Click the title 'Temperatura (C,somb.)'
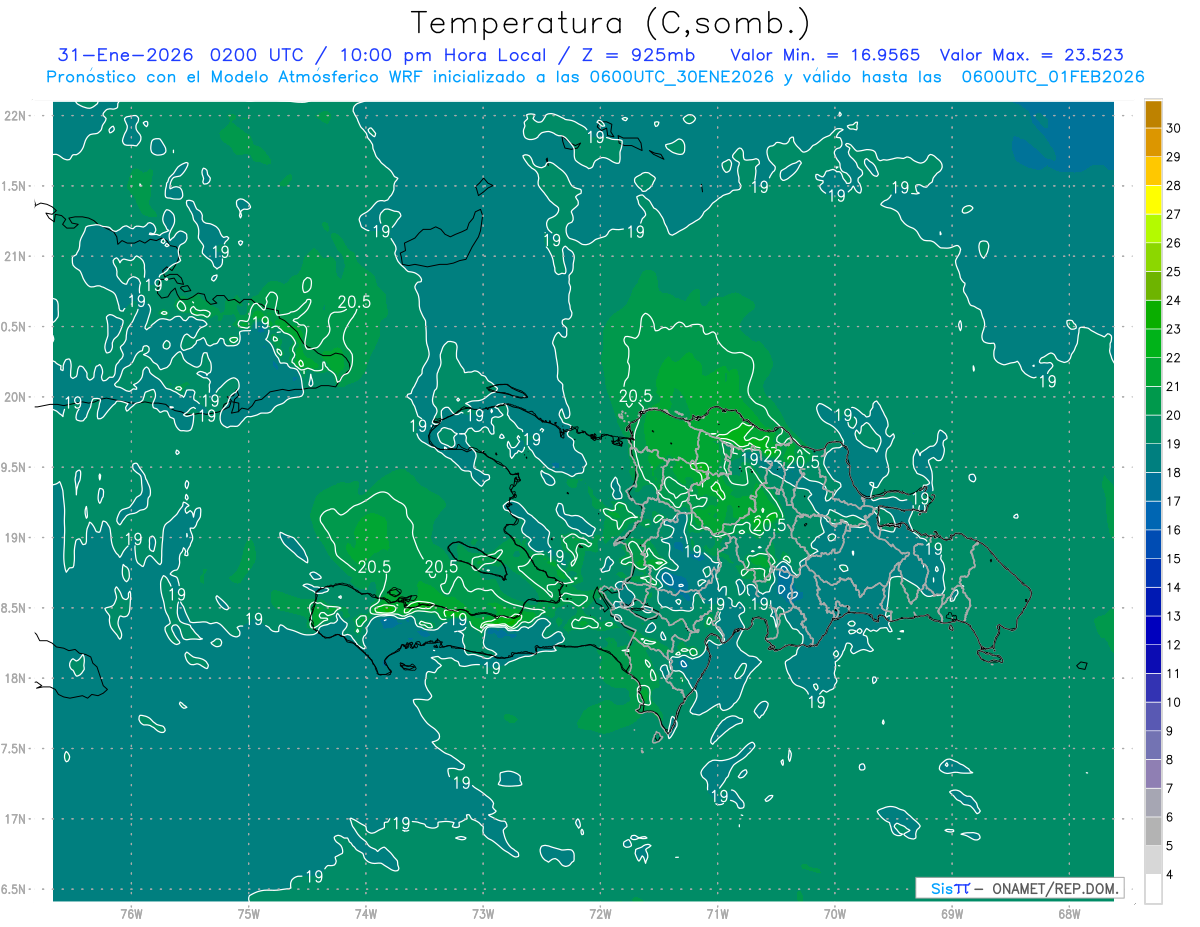This screenshot has width=1200, height=927. (x=610, y=23)
